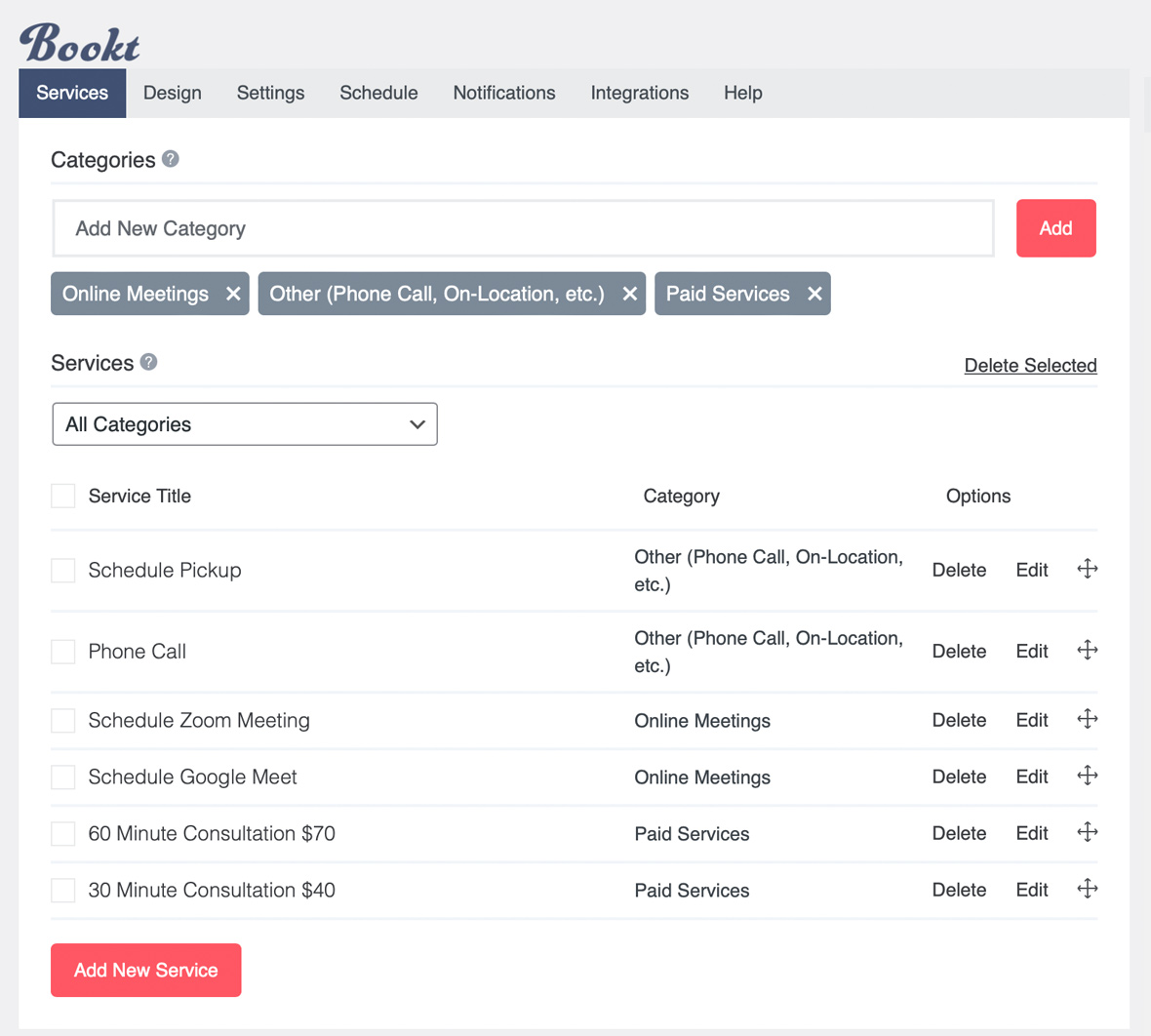This screenshot has height=1036, width=1151.
Task: Delete the 30 Minute Consultation $40 service
Action: (x=959, y=890)
